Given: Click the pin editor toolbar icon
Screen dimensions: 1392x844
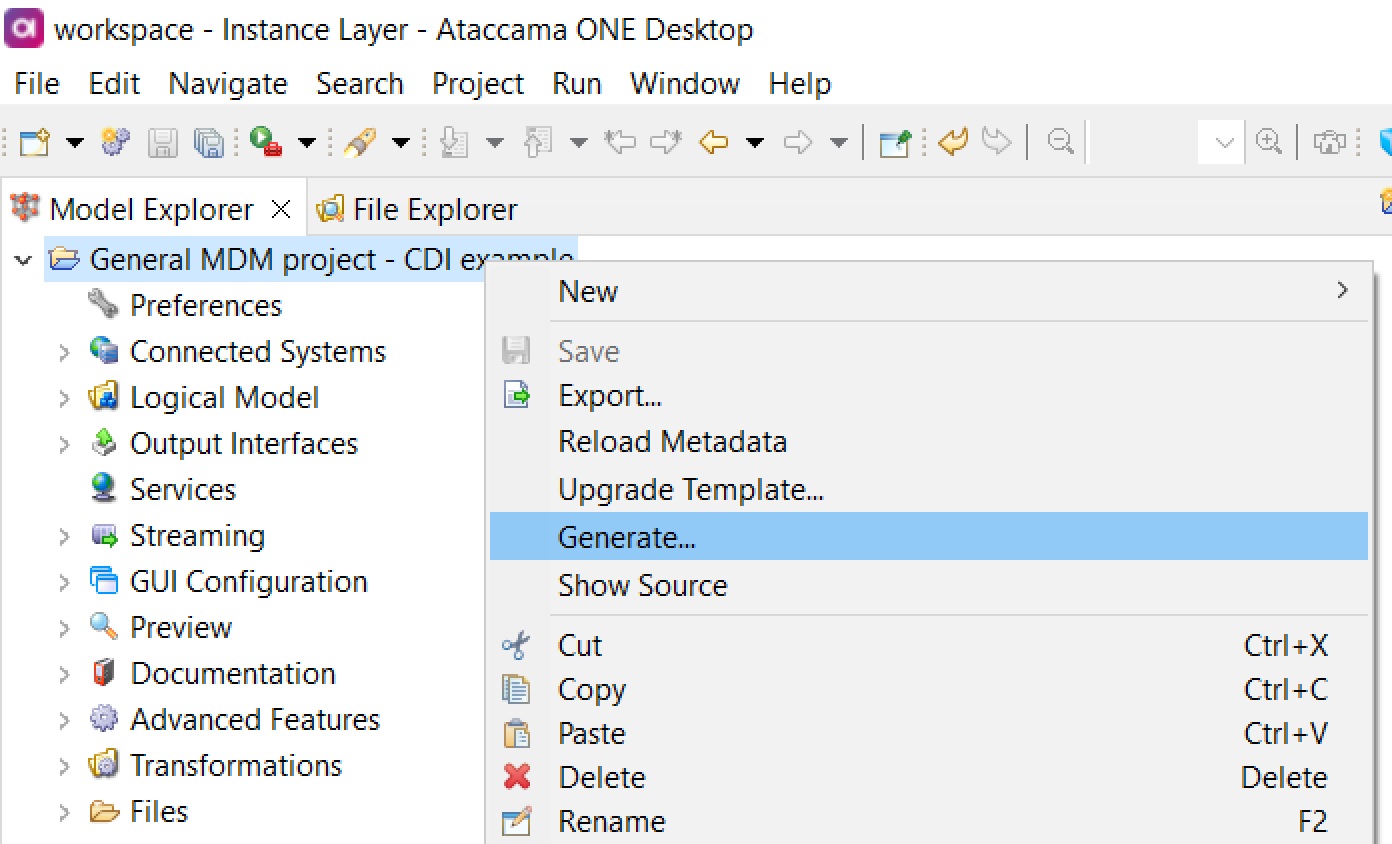Looking at the screenshot, I should [894, 143].
